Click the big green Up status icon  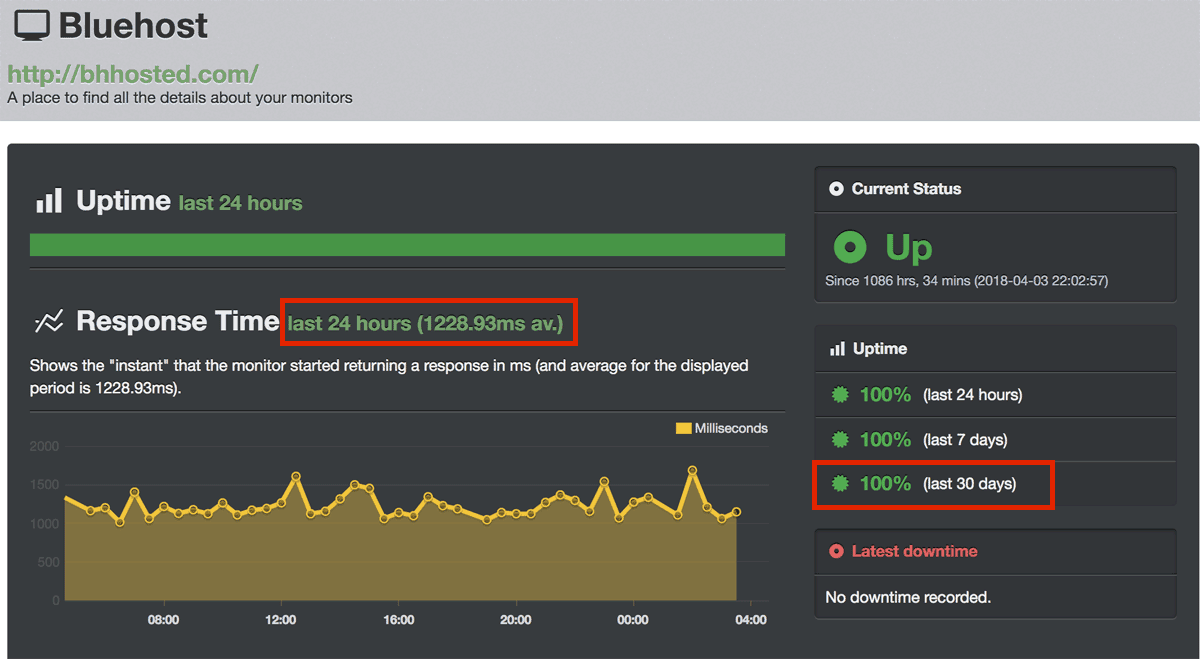850,247
